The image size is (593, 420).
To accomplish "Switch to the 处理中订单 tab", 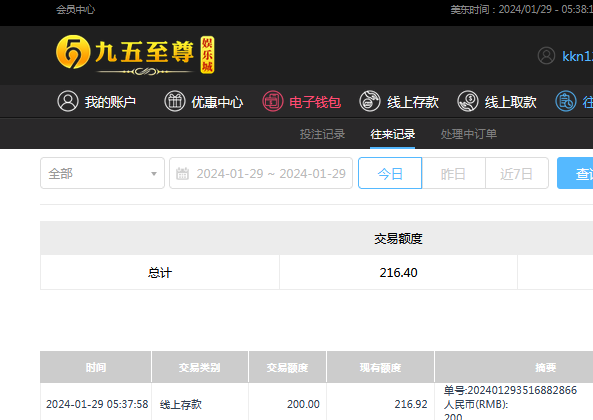I will click(469, 134).
